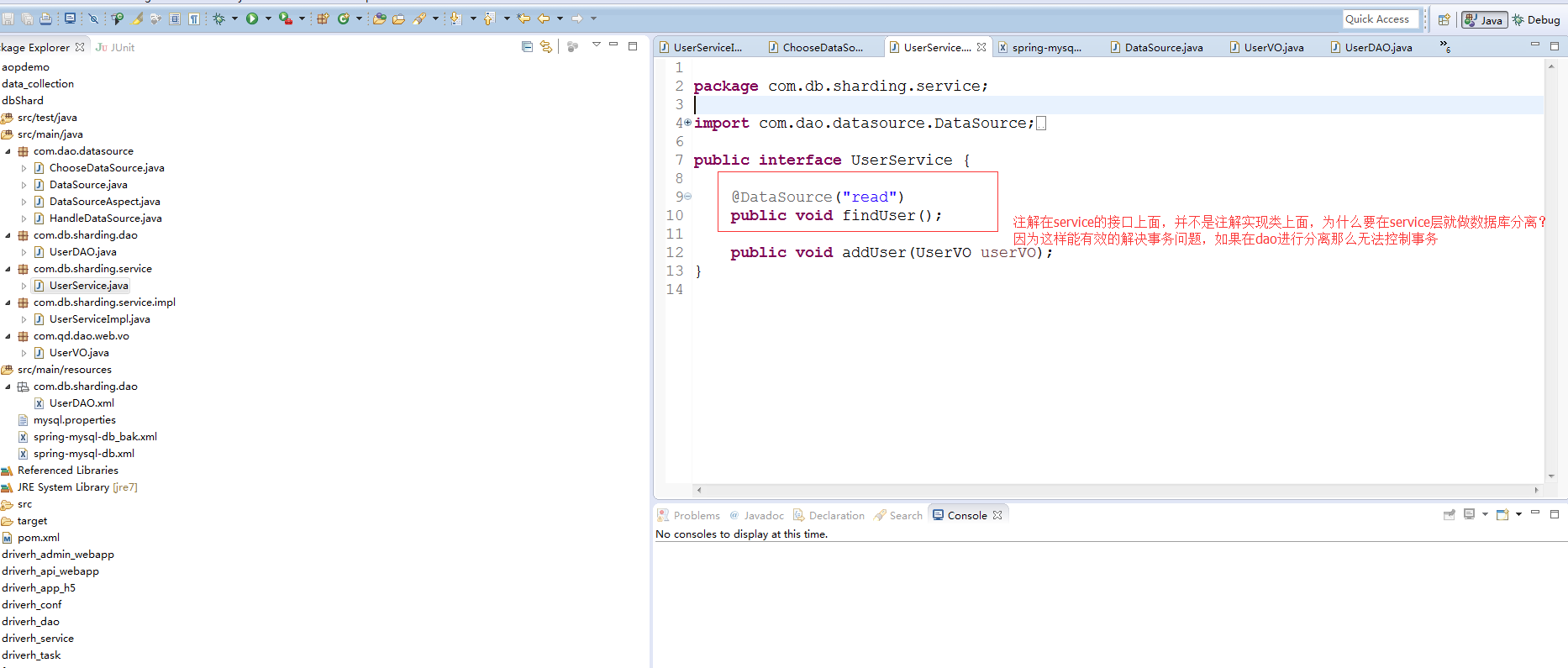Click Collapse All in Package Explorer
Image resolution: width=1568 pixels, height=668 pixels.
click(527, 46)
